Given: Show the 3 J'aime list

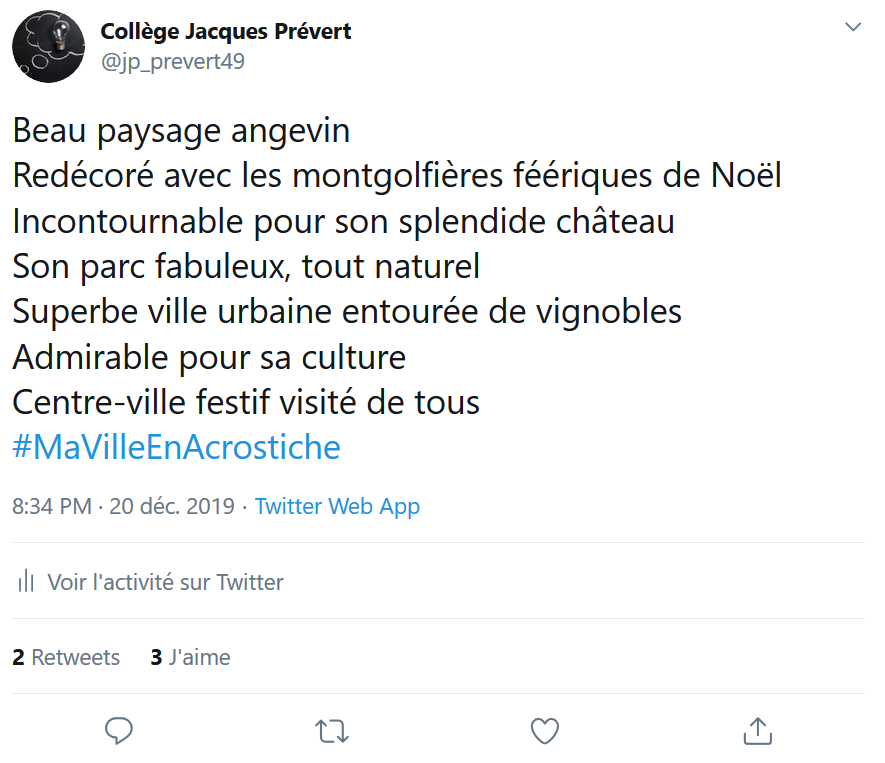Looking at the screenshot, I should (190, 657).
